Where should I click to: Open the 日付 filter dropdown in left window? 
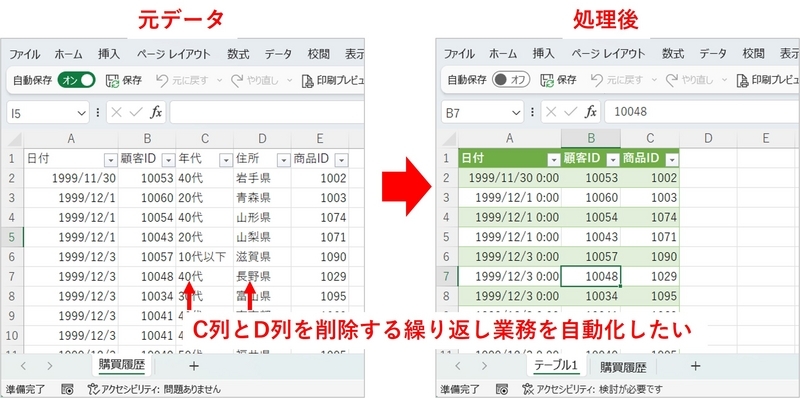pyautogui.click(x=110, y=160)
